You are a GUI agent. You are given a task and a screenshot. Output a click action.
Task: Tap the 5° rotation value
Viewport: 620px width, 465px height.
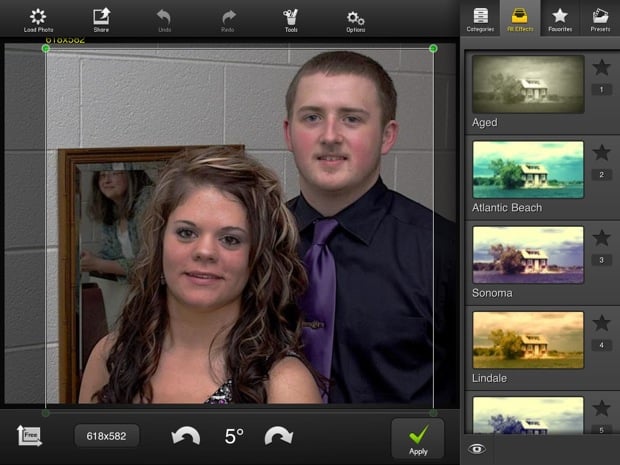click(234, 437)
